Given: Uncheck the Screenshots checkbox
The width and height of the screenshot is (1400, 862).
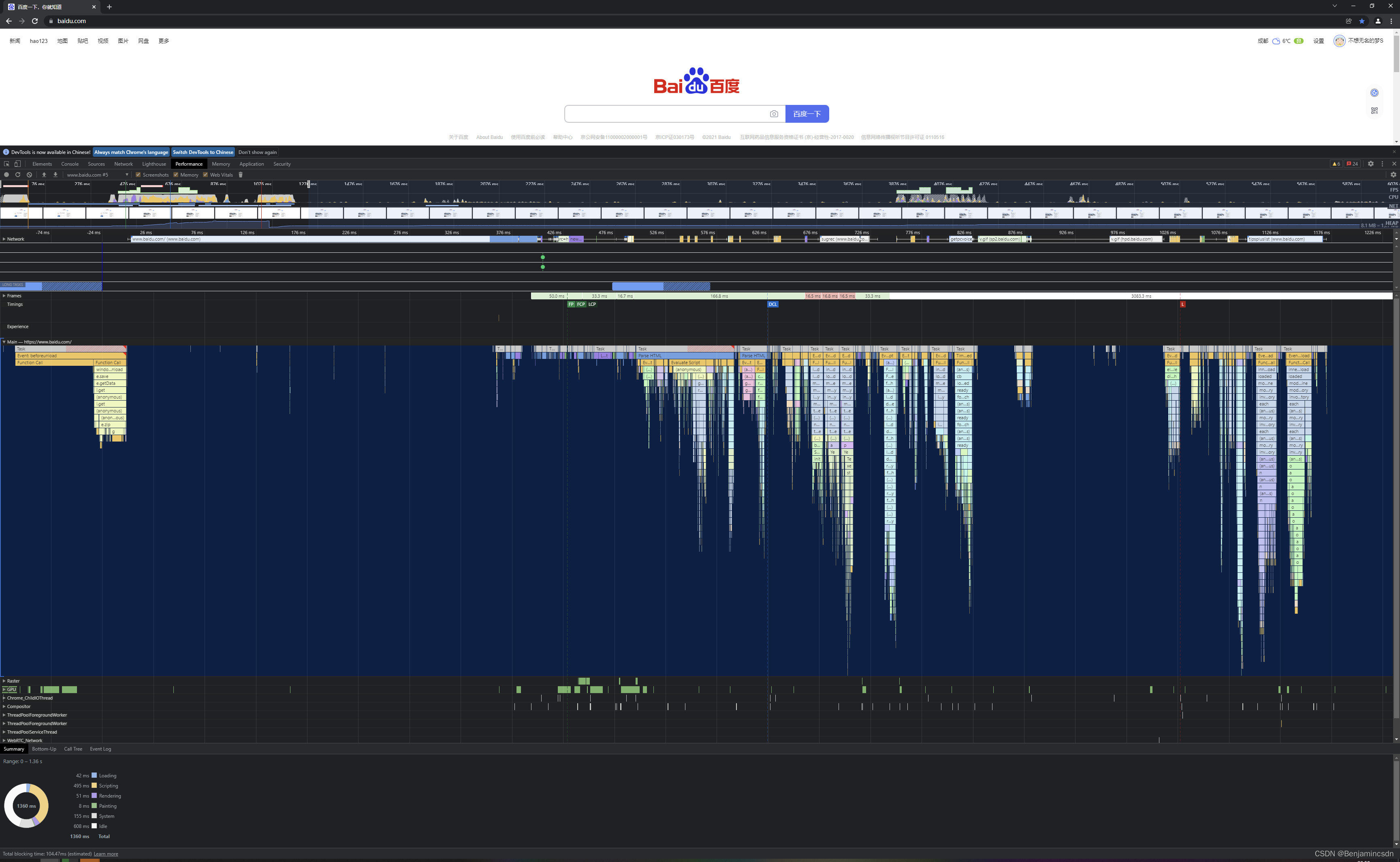Looking at the screenshot, I should pyautogui.click(x=138, y=175).
